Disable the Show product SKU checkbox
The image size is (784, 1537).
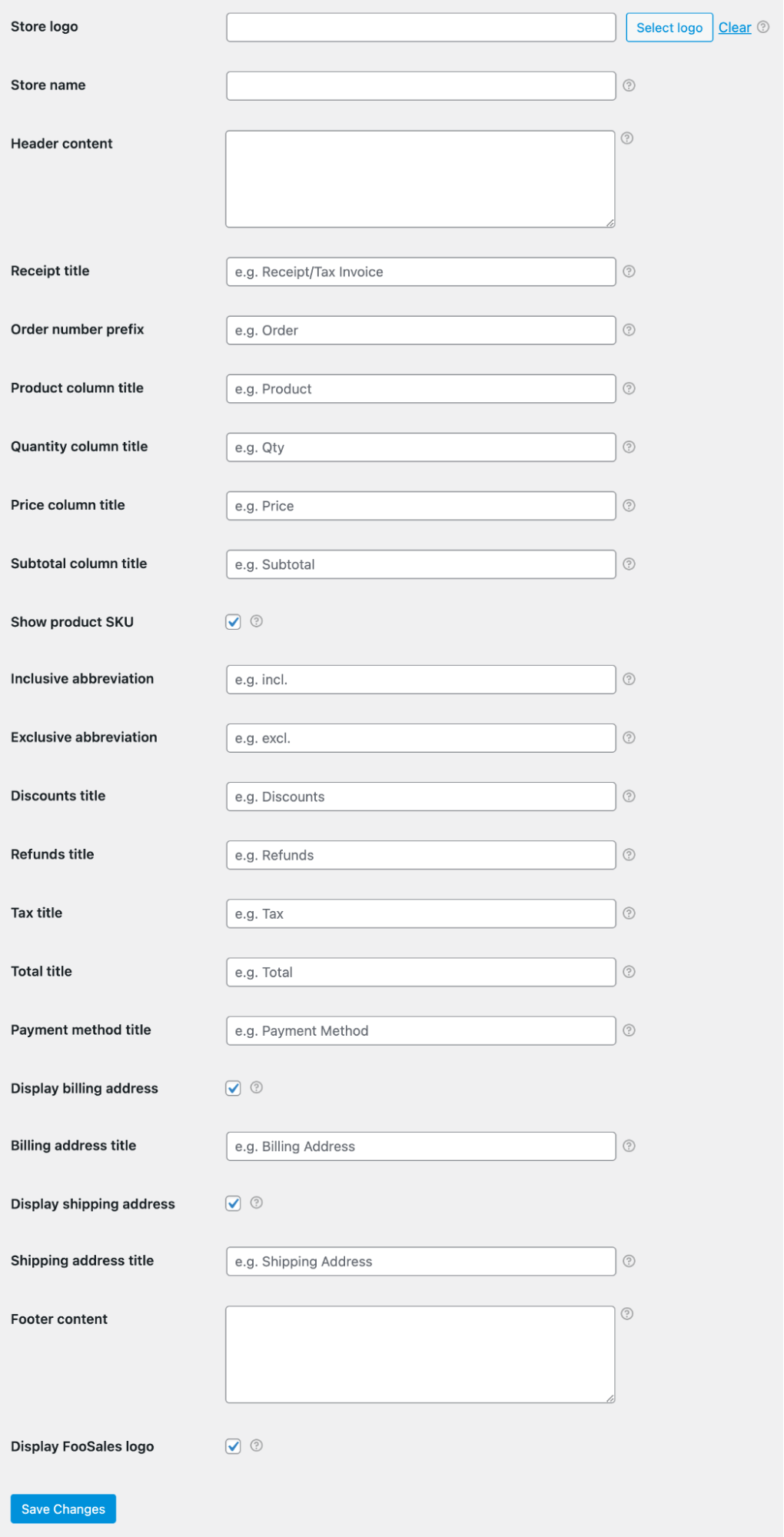pyautogui.click(x=233, y=621)
